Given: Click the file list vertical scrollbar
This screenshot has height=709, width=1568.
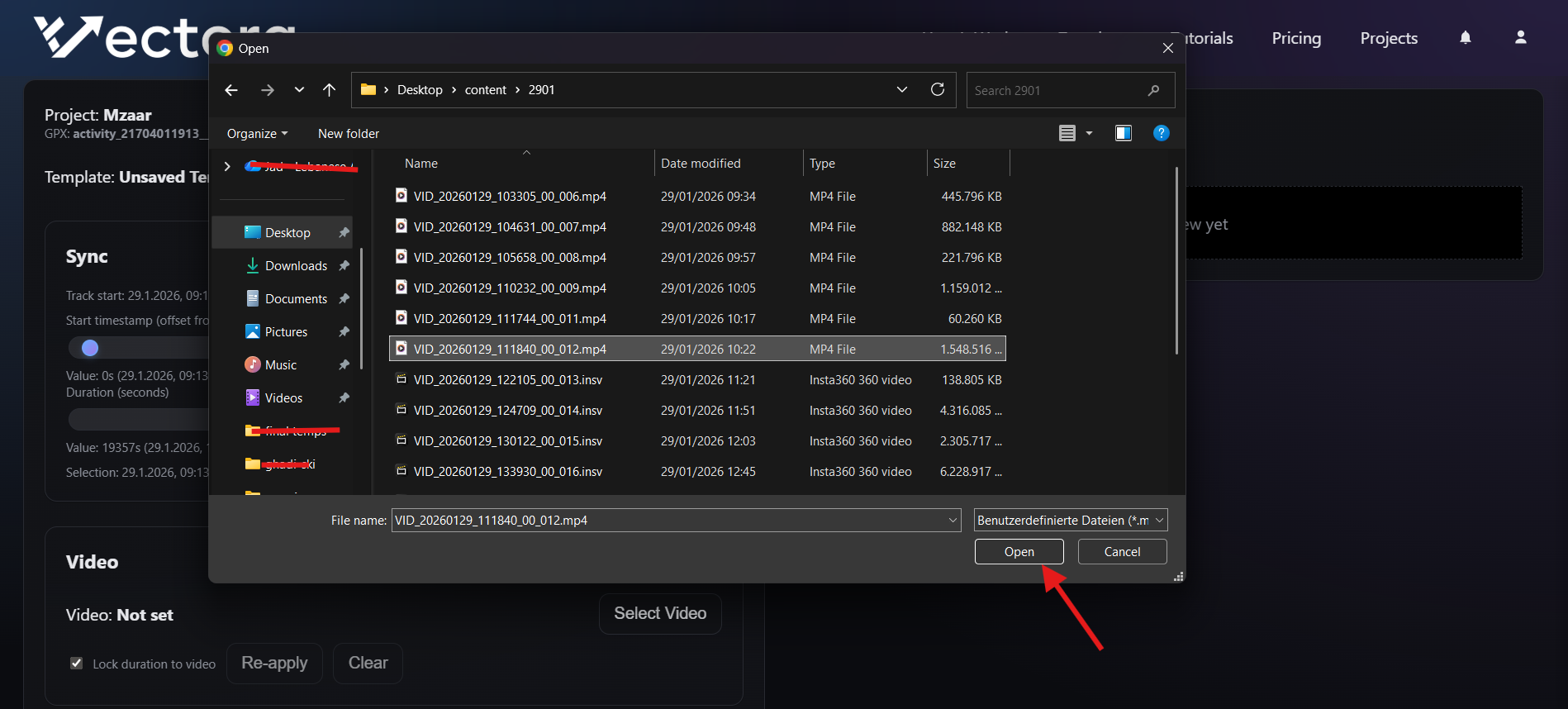Looking at the screenshot, I should click(1176, 260).
